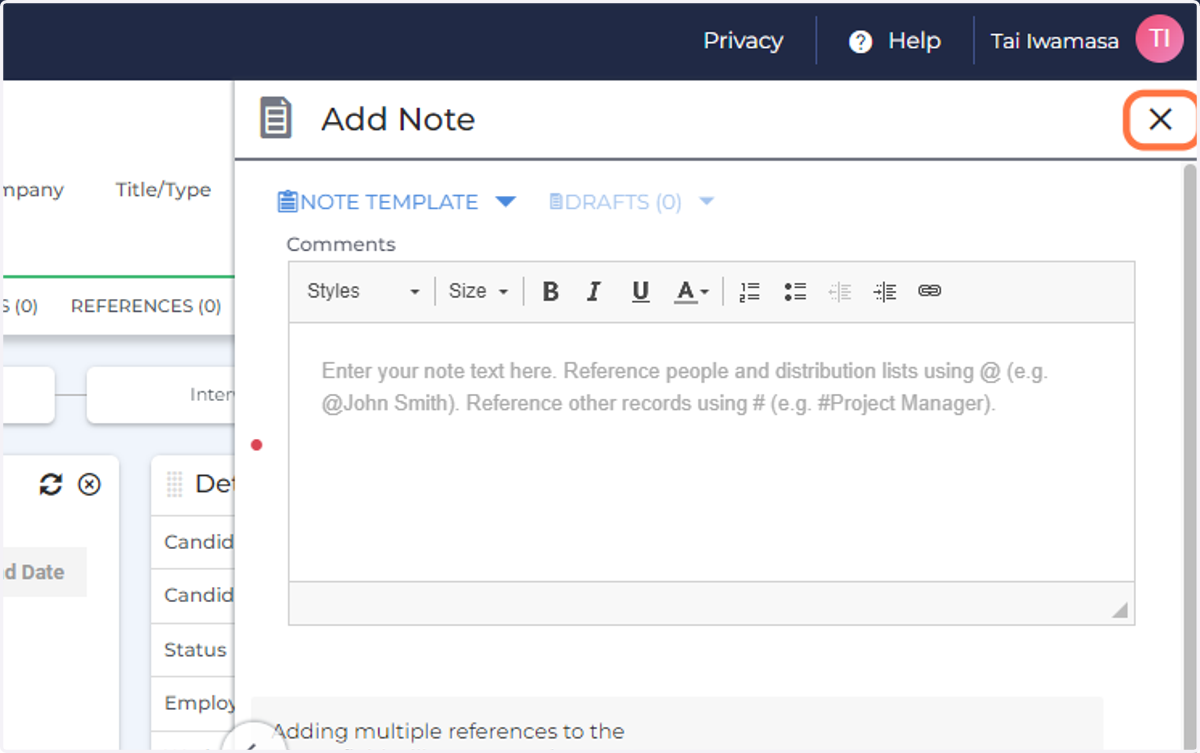Open the text color picker
The image size is (1200, 753).
[x=691, y=292]
